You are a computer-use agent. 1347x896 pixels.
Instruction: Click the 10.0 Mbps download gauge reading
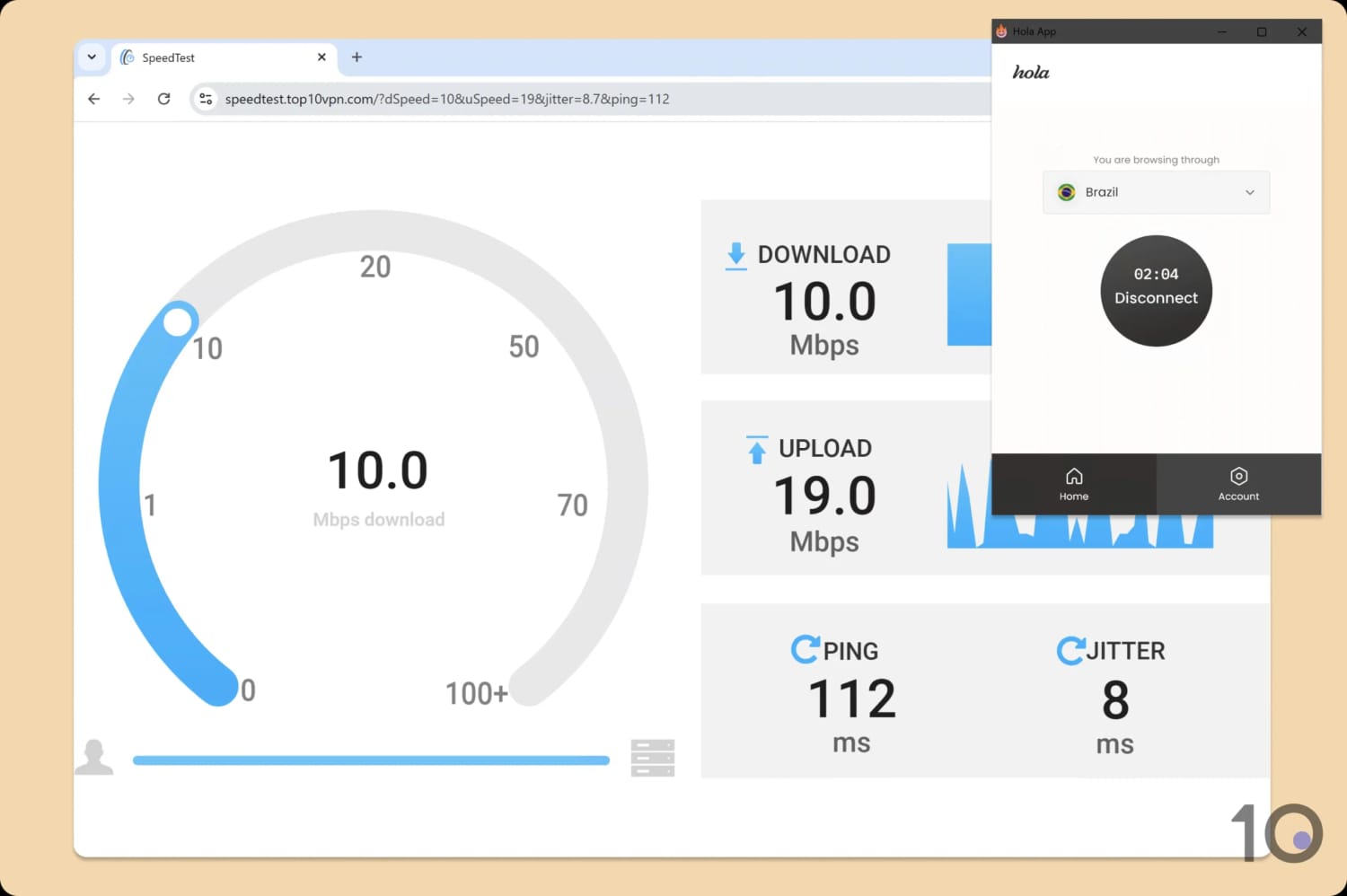(x=378, y=470)
